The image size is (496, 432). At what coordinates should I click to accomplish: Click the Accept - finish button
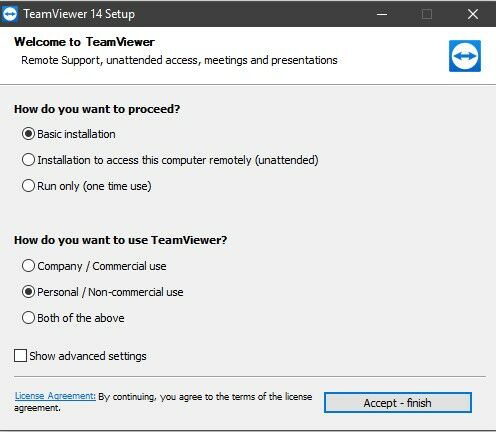coord(398,403)
